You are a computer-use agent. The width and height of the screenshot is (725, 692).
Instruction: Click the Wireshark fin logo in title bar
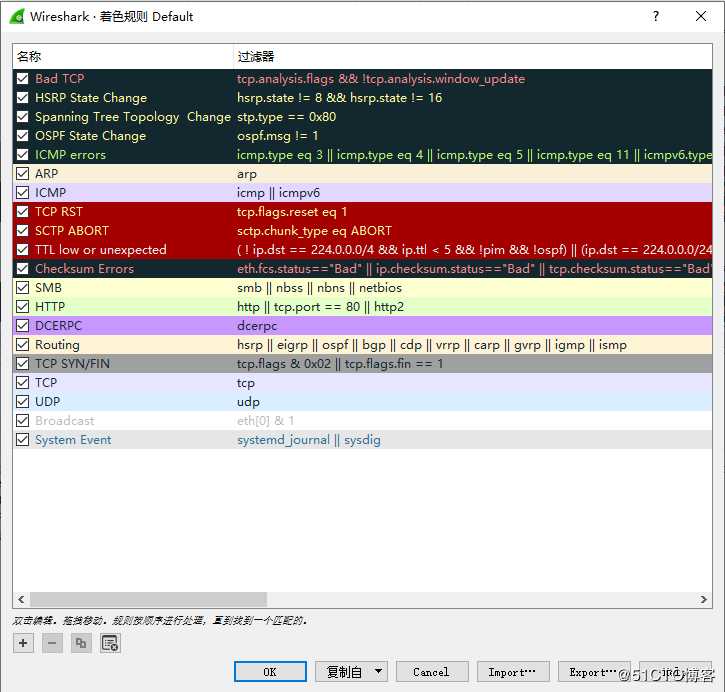(17, 17)
